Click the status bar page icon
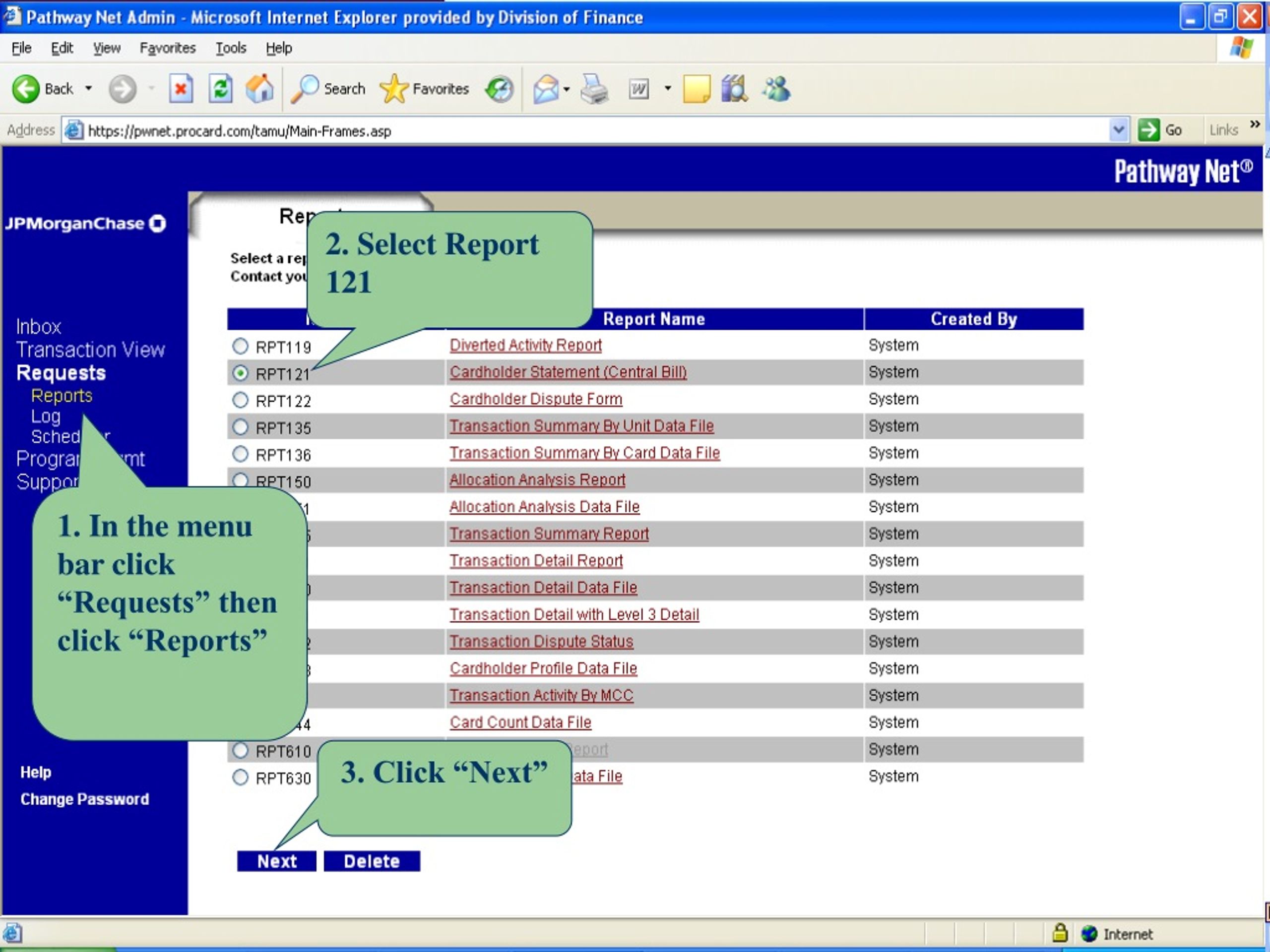 coord(12,933)
